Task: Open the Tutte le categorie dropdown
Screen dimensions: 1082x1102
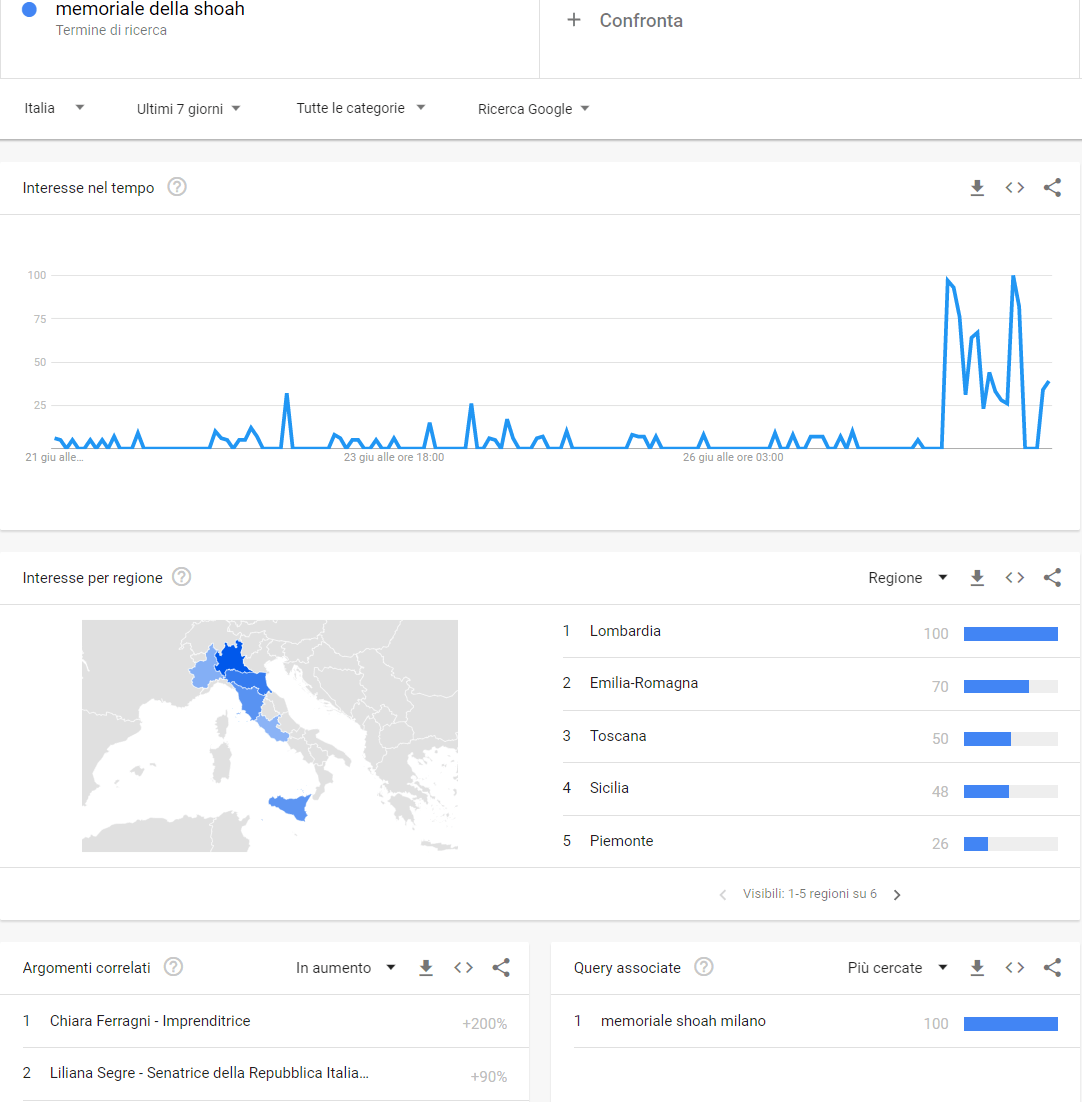Action: tap(360, 108)
